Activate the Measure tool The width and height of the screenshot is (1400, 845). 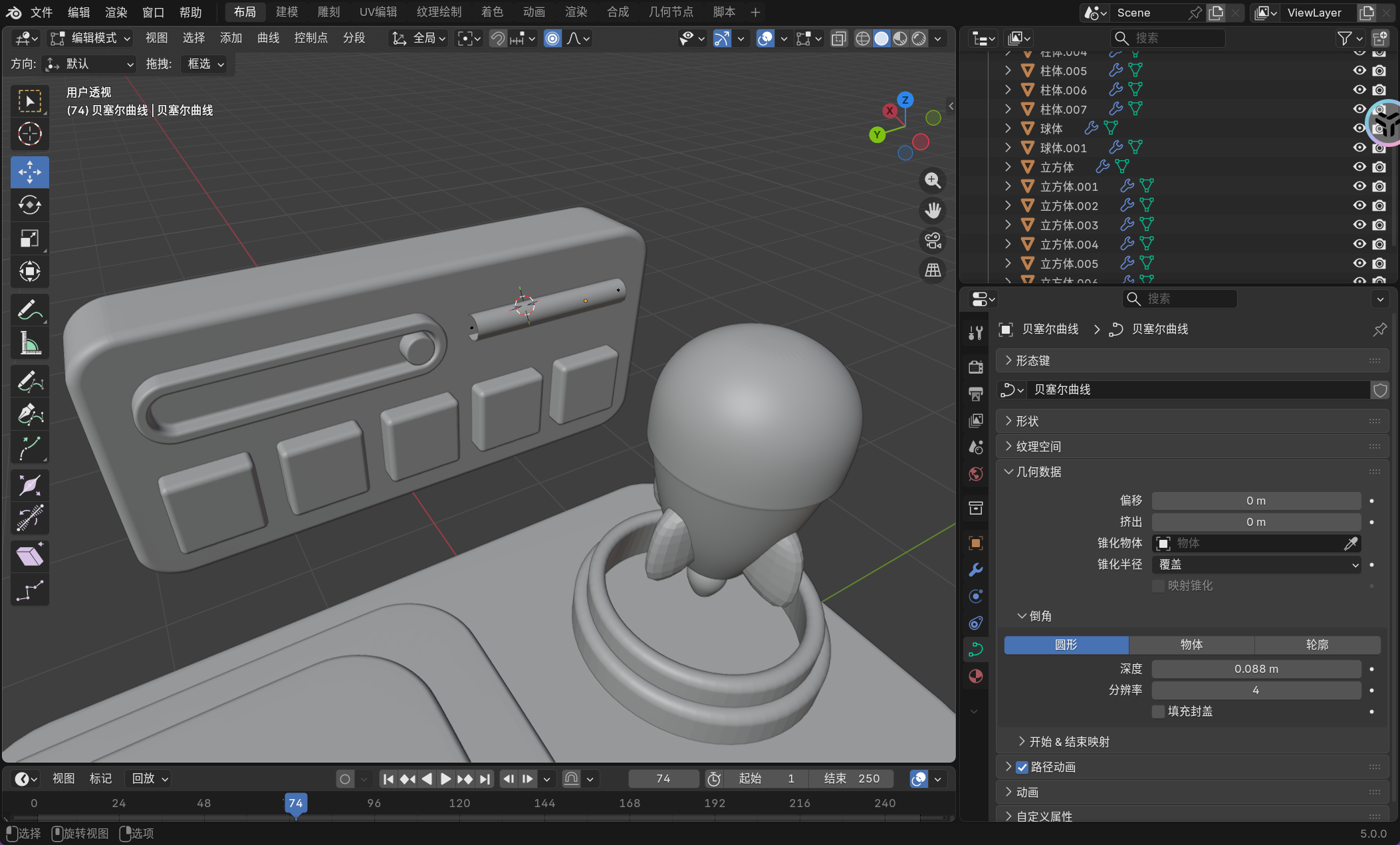29,344
